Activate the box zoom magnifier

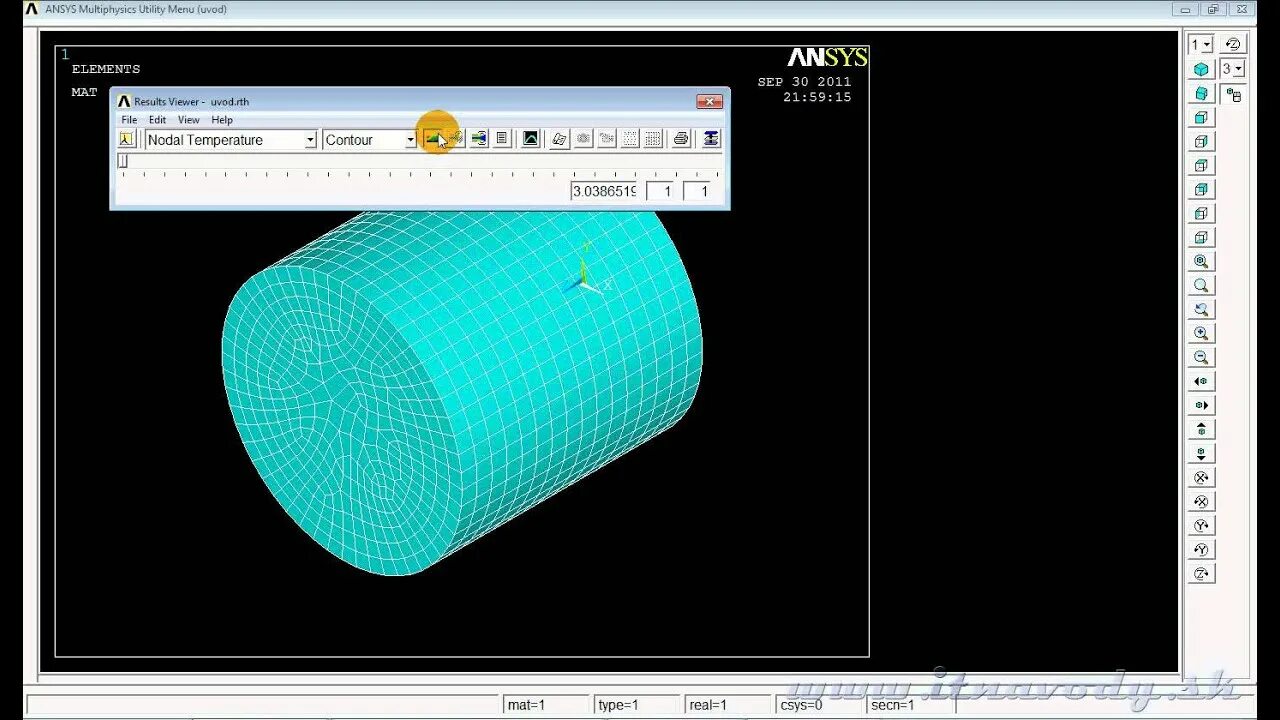[x=1201, y=285]
